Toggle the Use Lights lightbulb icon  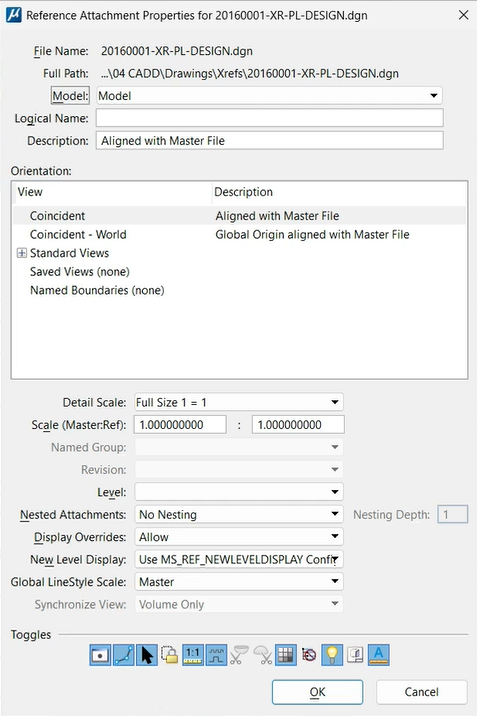[x=332, y=655]
